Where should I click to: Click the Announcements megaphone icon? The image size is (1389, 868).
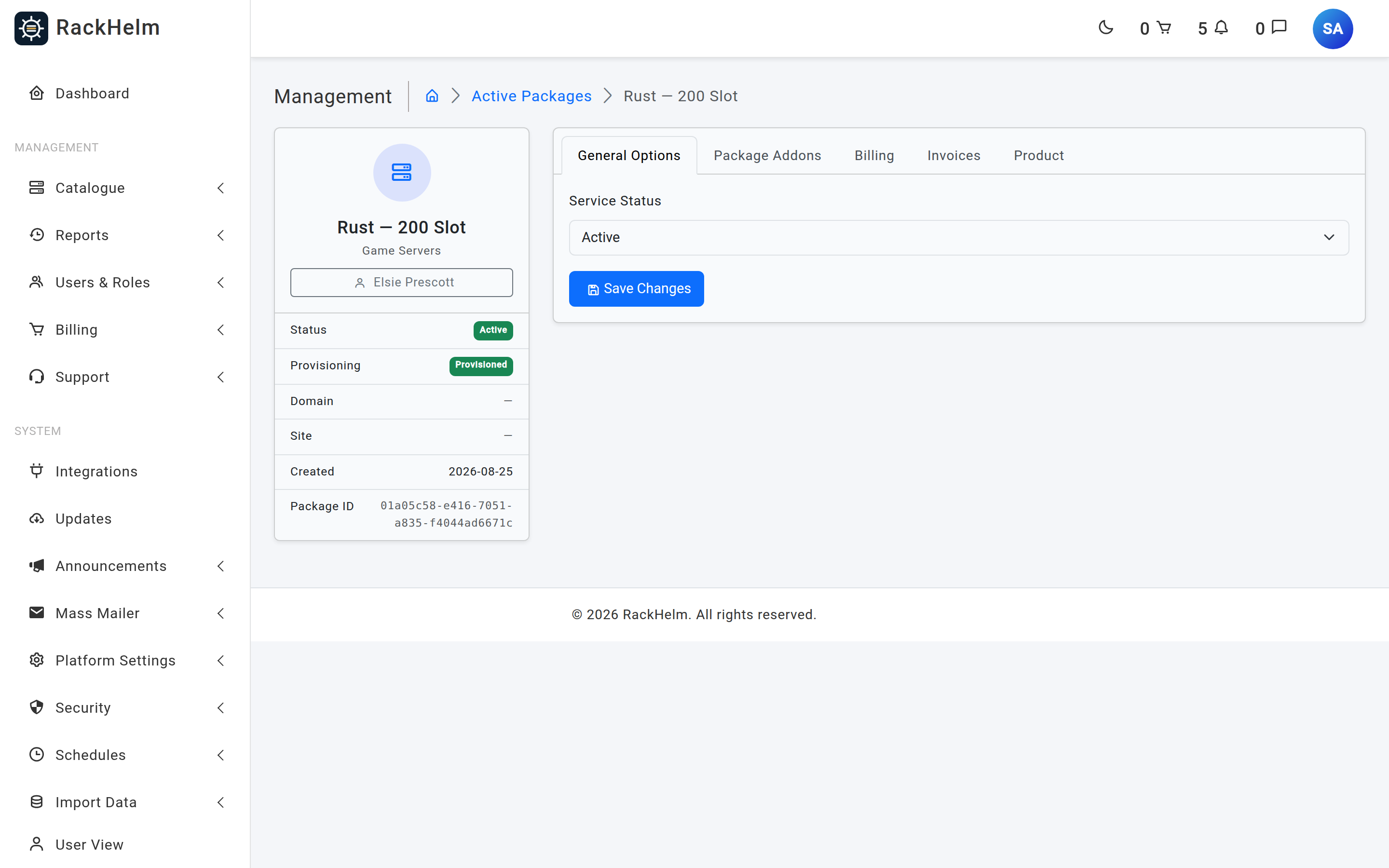pyautogui.click(x=37, y=566)
